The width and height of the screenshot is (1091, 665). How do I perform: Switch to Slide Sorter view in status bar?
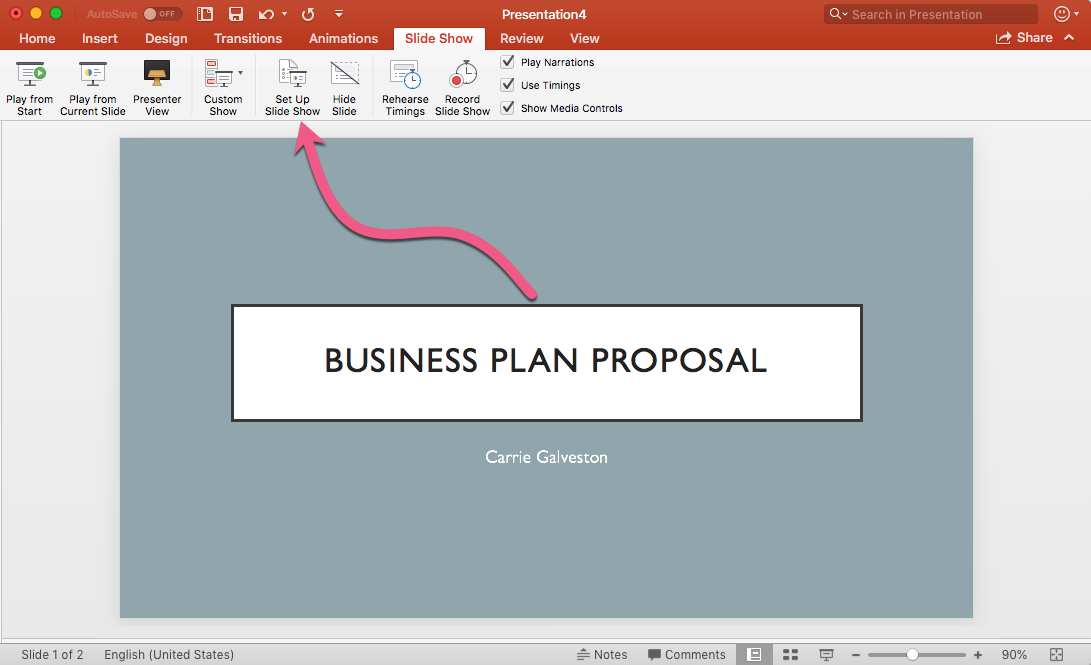[x=790, y=655]
